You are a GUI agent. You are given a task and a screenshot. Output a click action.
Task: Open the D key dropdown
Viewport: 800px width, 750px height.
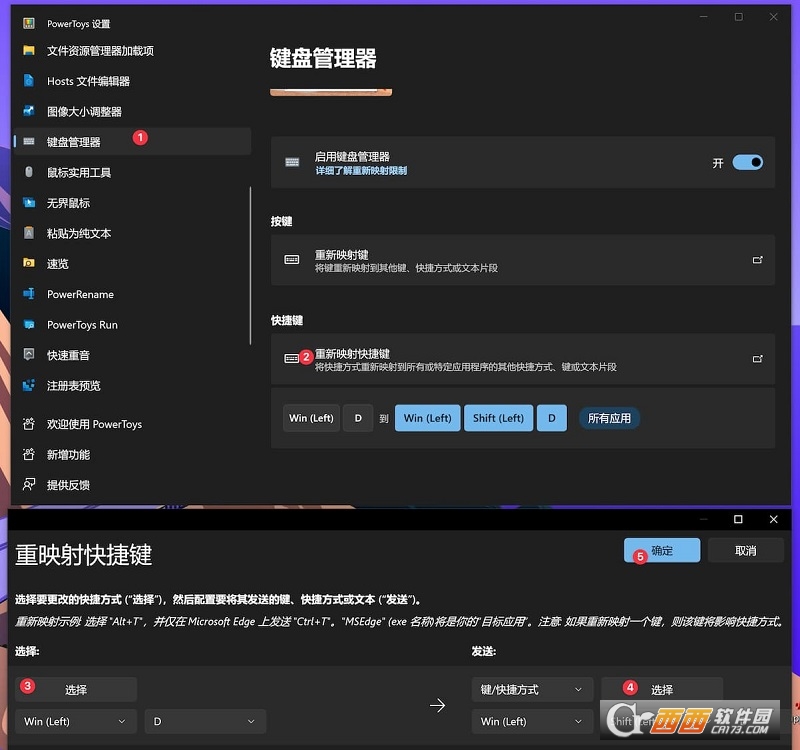[x=205, y=721]
